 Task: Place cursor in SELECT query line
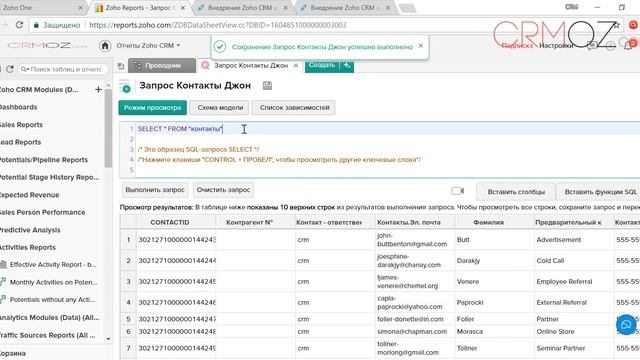pos(180,129)
